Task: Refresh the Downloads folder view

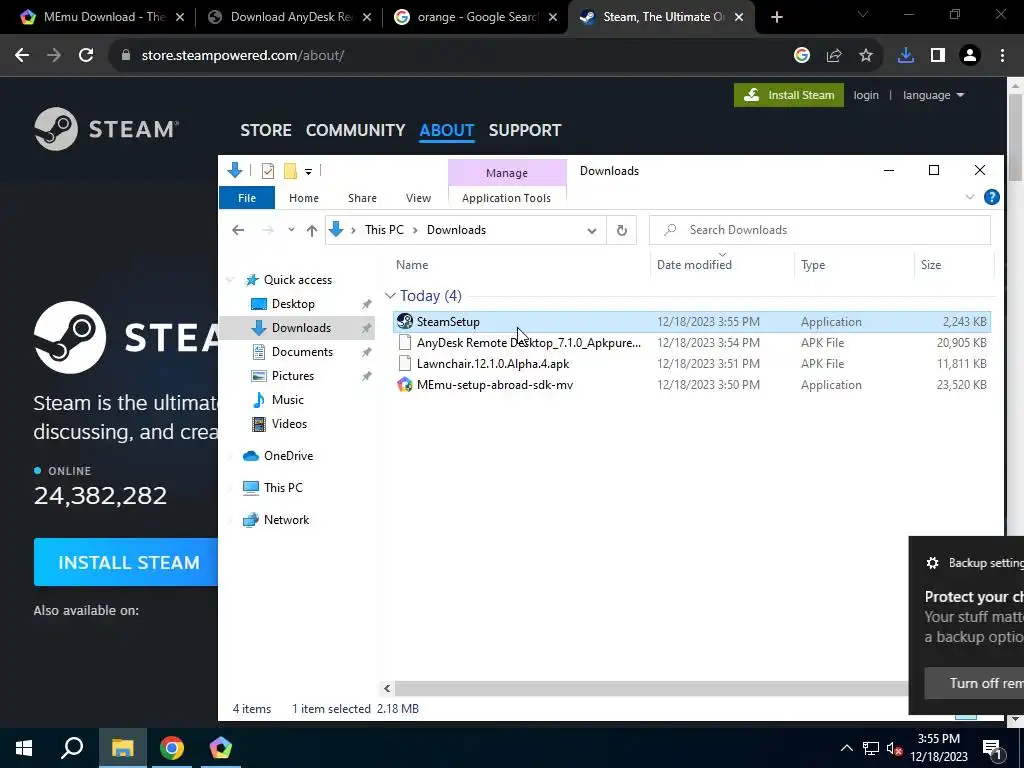Action: click(622, 230)
